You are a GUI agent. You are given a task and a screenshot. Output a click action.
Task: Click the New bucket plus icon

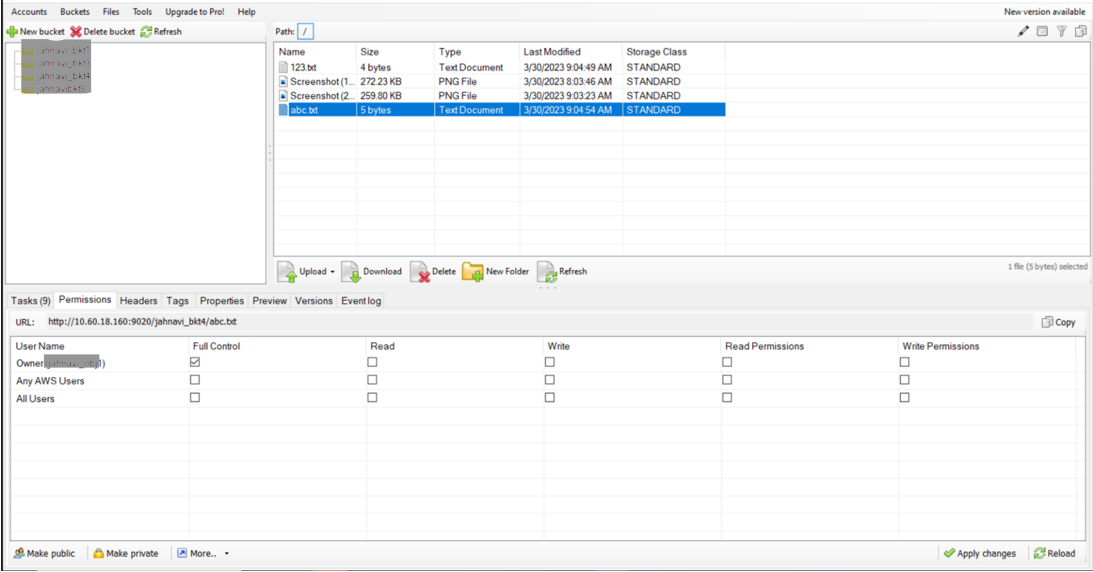tap(12, 32)
